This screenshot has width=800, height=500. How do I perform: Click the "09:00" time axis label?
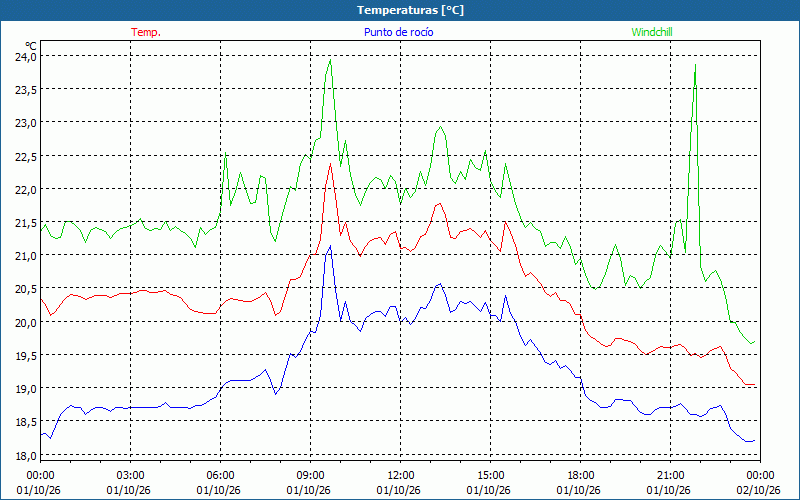pos(310,476)
